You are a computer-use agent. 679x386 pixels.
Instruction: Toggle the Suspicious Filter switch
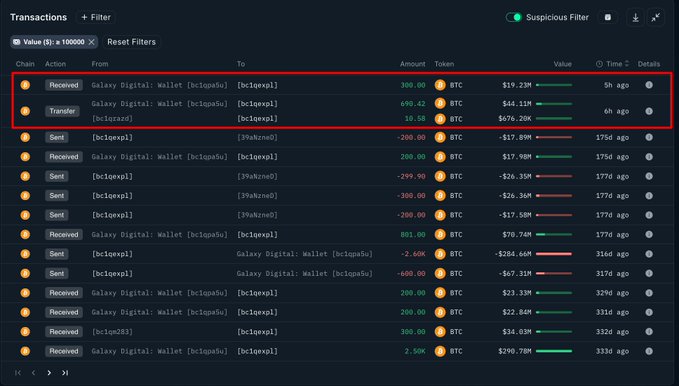(x=514, y=17)
